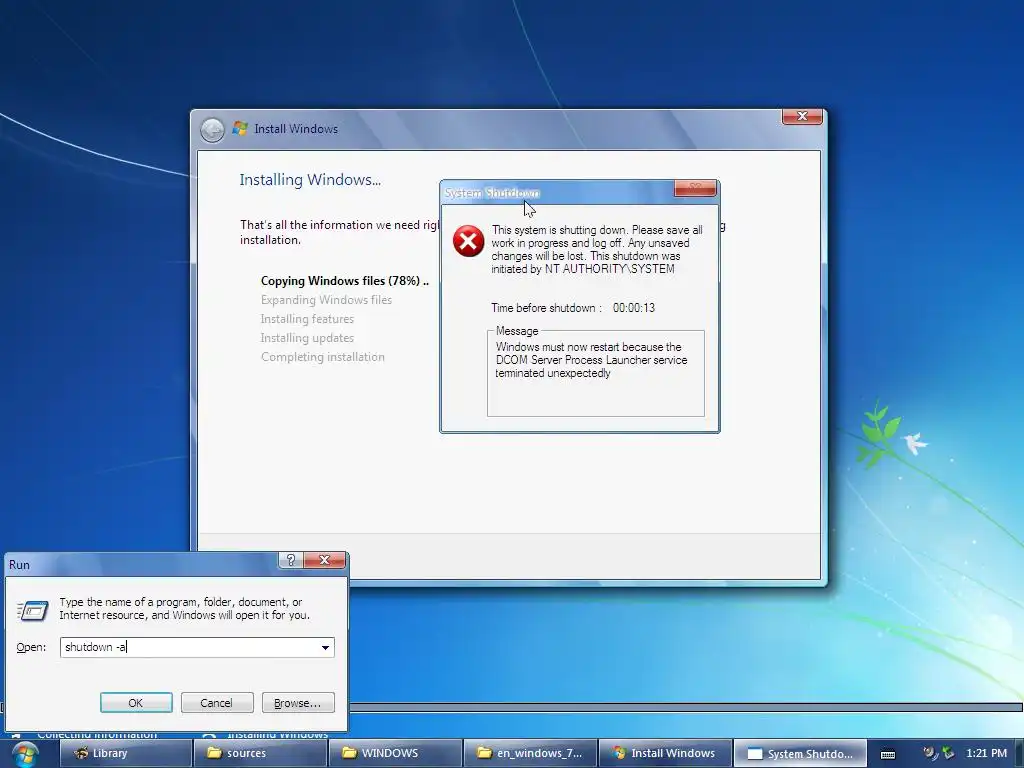This screenshot has height=768, width=1024.
Task: Click 'Installing features' step
Action: [307, 319]
